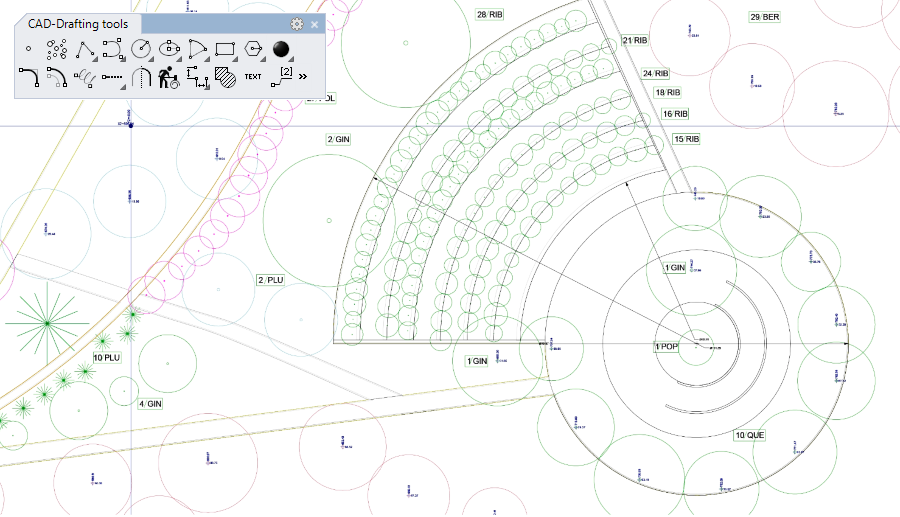This screenshot has height=517, width=900.
Task: Select the TEXT tool
Action: click(253, 76)
